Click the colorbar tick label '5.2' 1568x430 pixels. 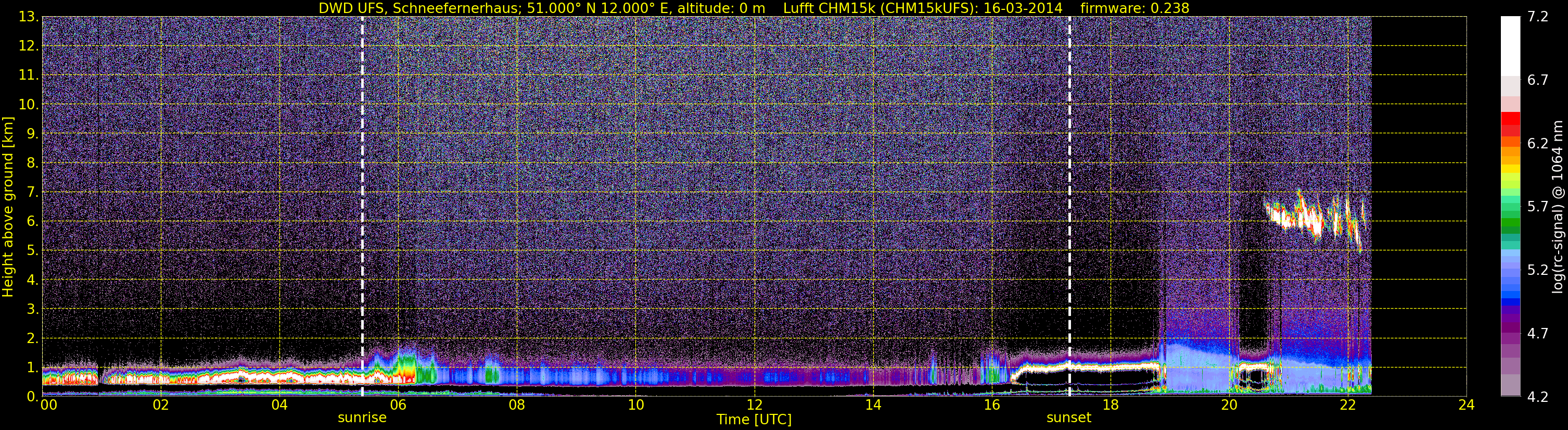[1538, 270]
